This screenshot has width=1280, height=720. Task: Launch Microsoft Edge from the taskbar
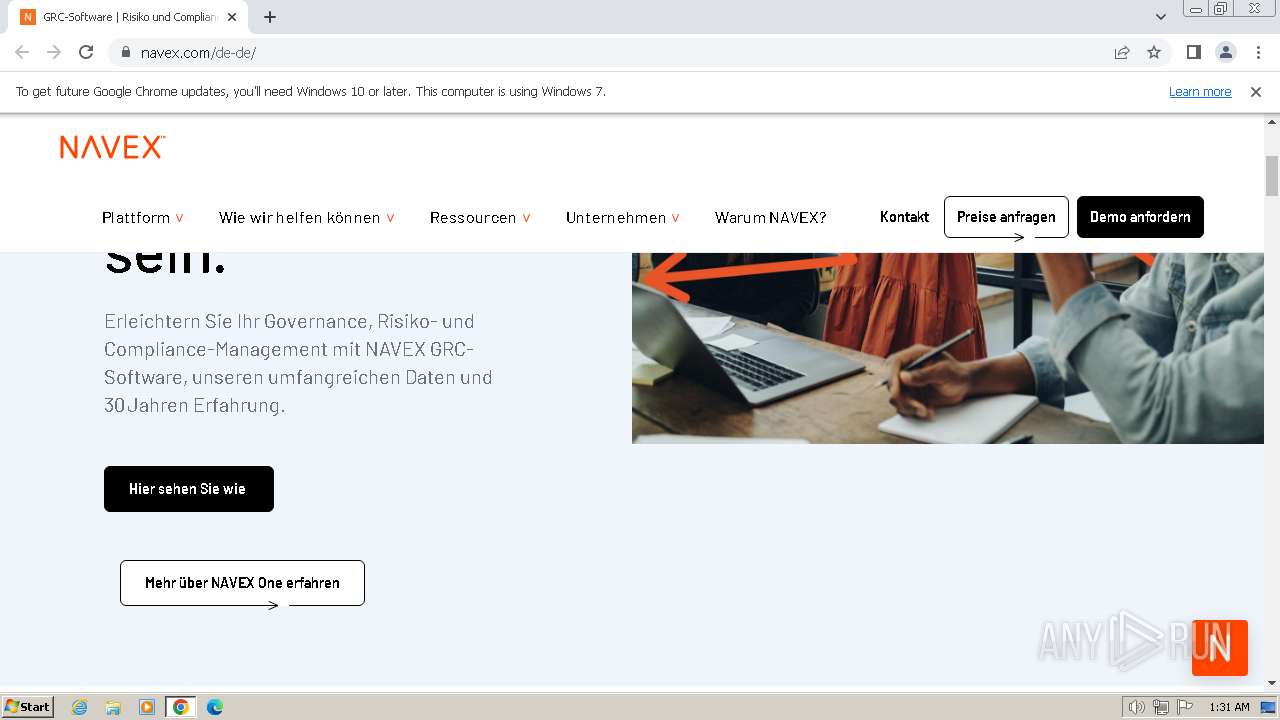215,707
